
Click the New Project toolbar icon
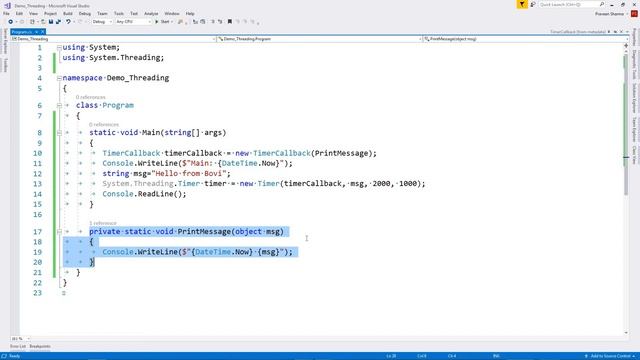(x=32, y=22)
